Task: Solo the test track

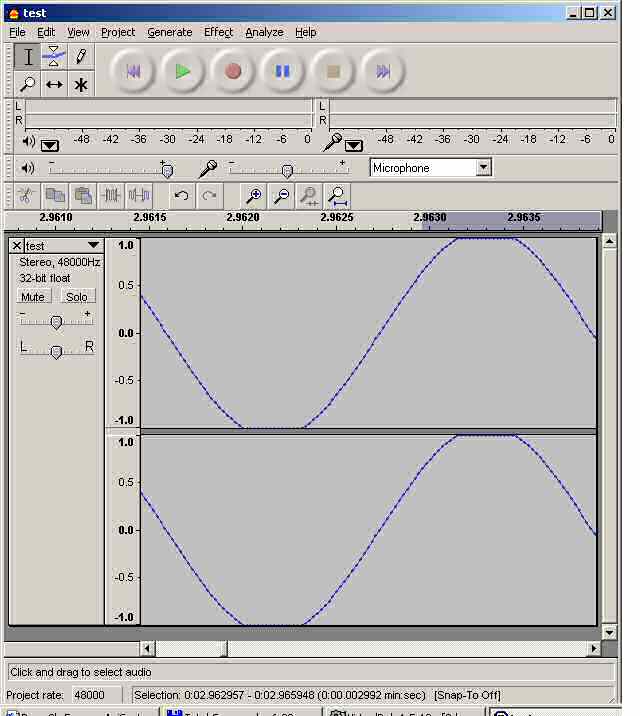Action: click(76, 297)
